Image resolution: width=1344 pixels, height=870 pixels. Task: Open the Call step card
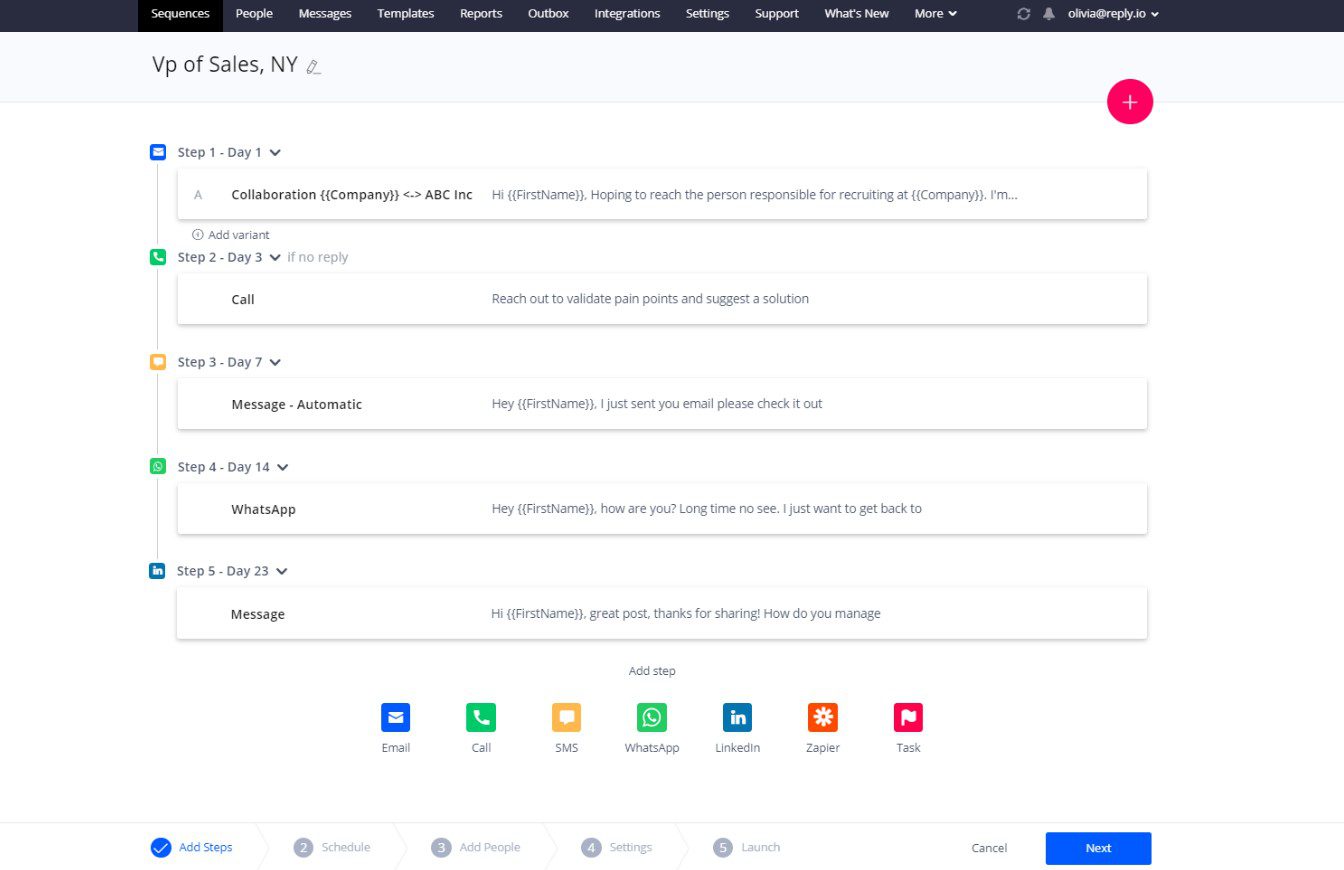662,299
